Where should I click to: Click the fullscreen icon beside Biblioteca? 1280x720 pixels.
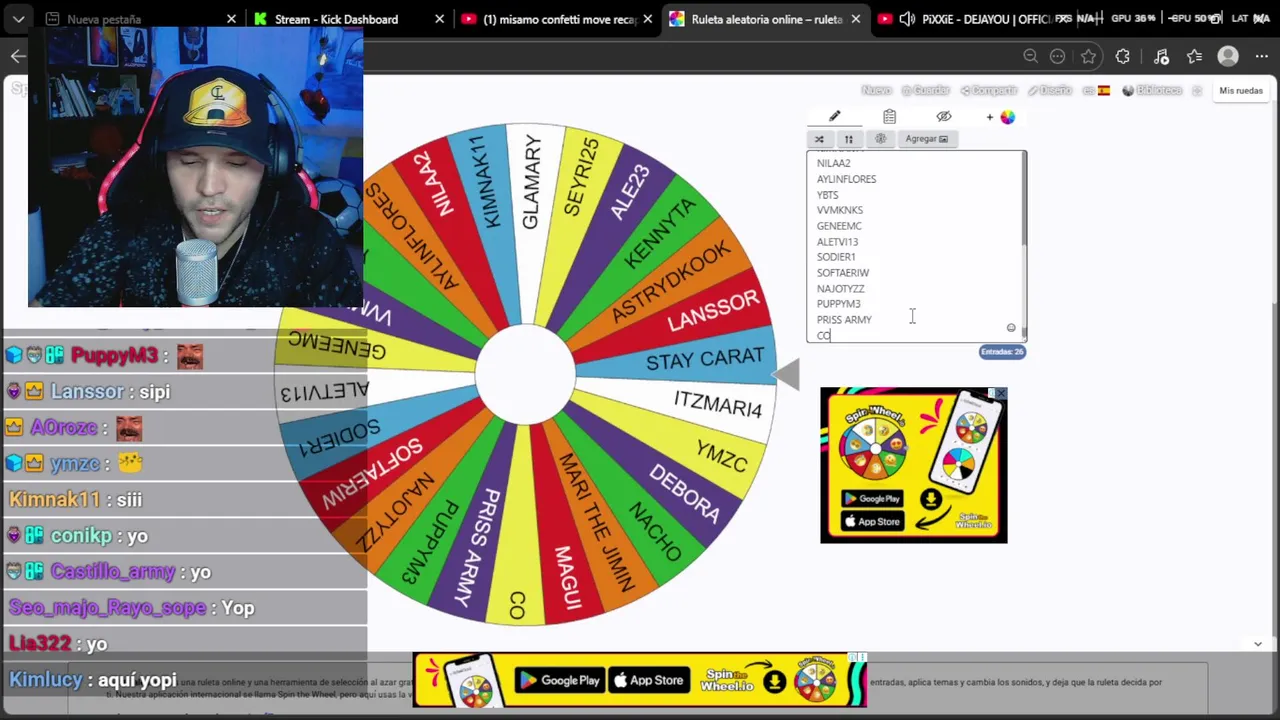[x=1197, y=91]
